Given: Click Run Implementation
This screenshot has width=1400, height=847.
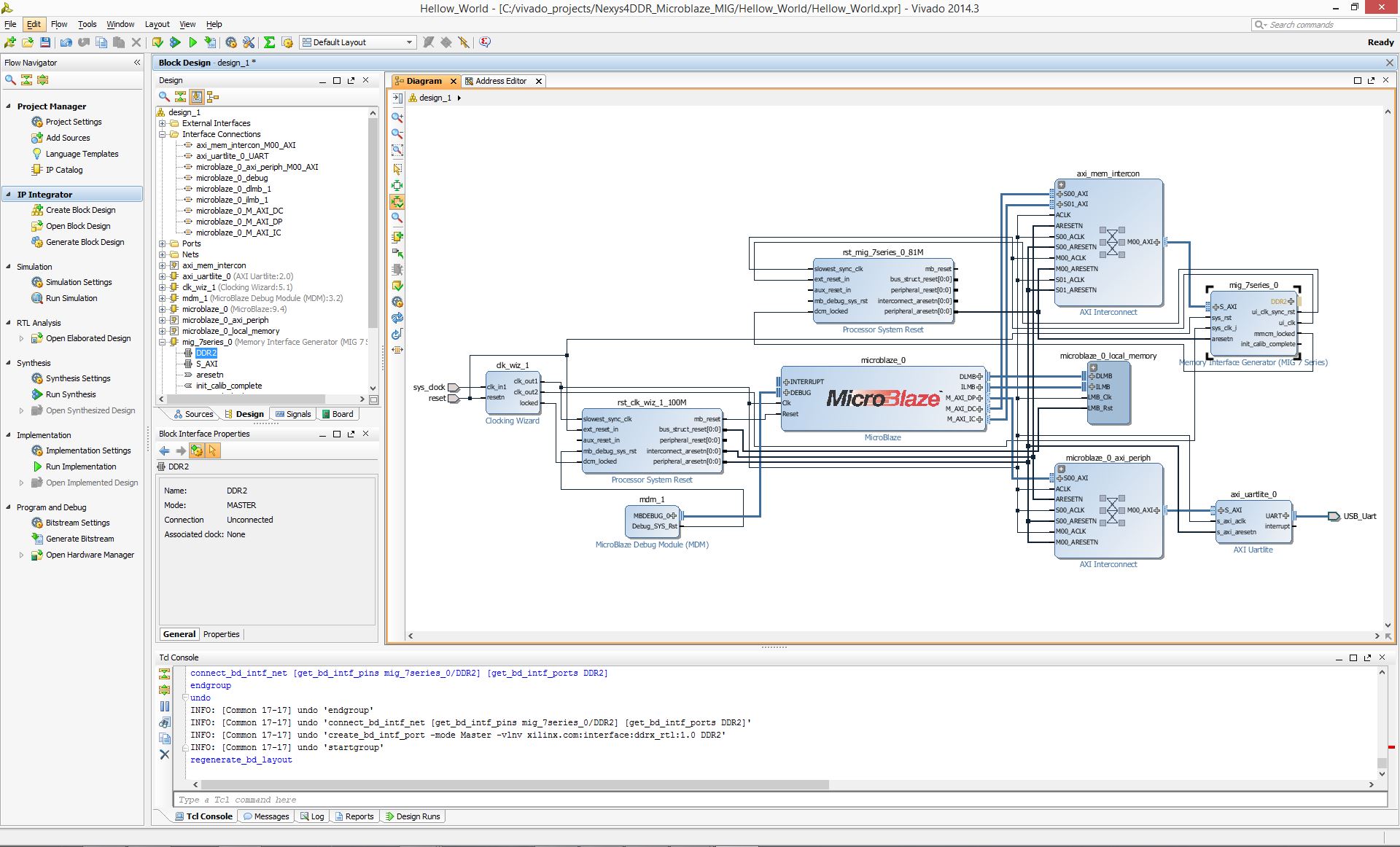Looking at the screenshot, I should (81, 467).
